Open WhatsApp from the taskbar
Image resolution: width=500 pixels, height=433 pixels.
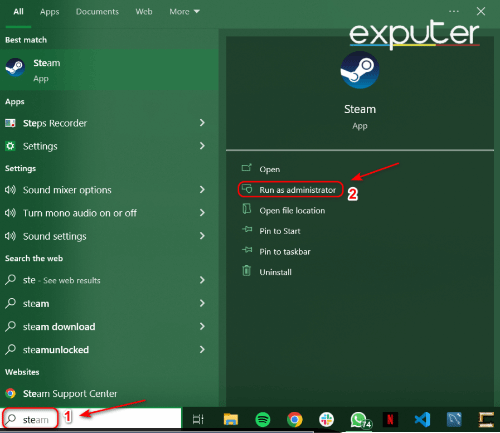pos(359,419)
